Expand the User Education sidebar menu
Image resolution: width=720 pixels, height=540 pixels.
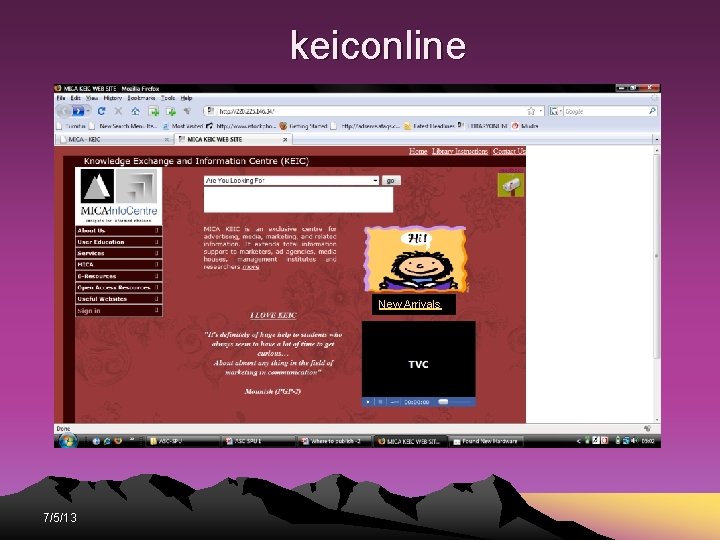[118, 242]
